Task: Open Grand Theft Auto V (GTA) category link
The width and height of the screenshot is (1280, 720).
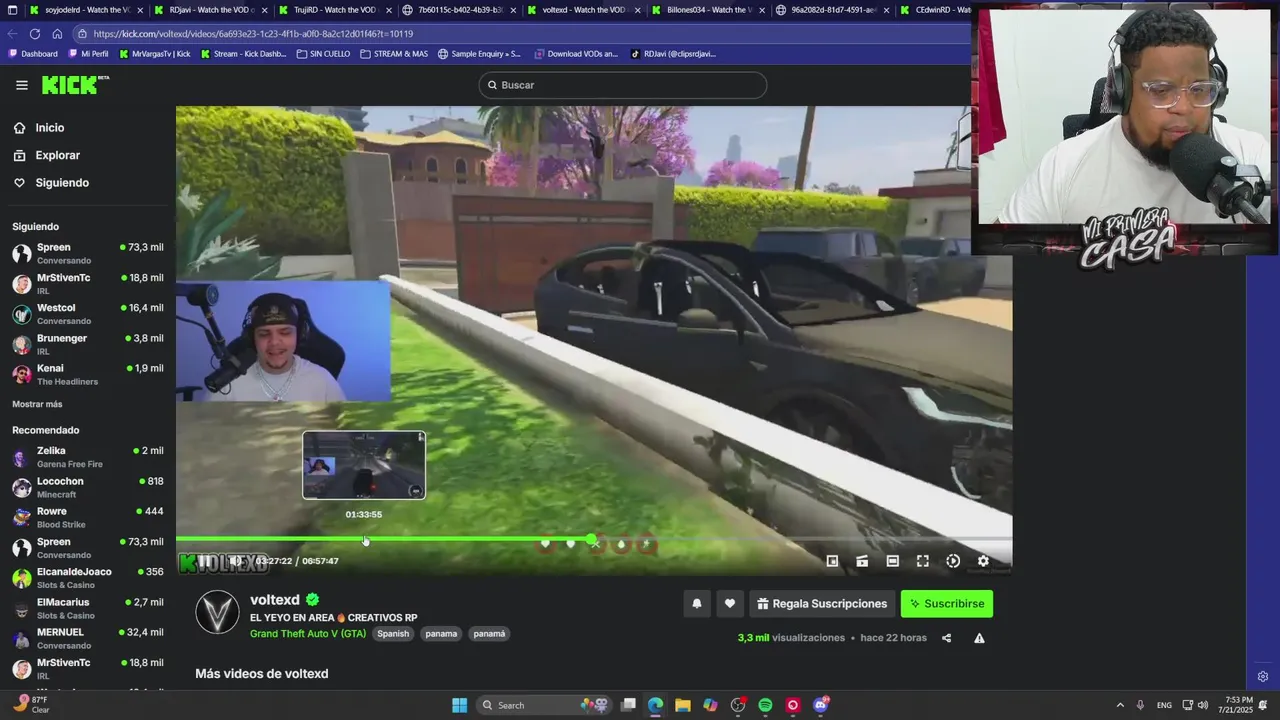Action: 308,633
